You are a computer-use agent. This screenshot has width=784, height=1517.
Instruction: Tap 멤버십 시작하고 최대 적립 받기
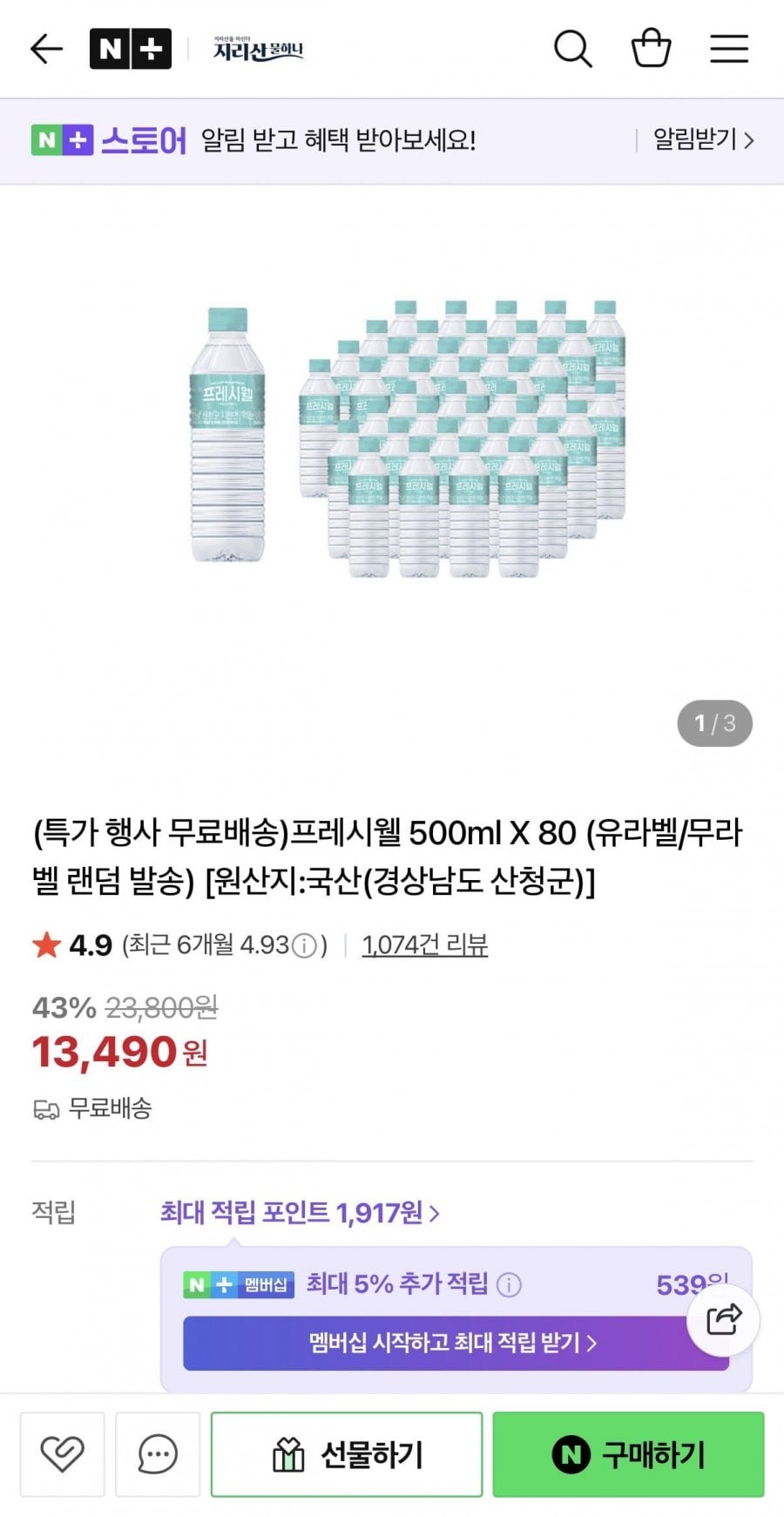pos(455,1343)
